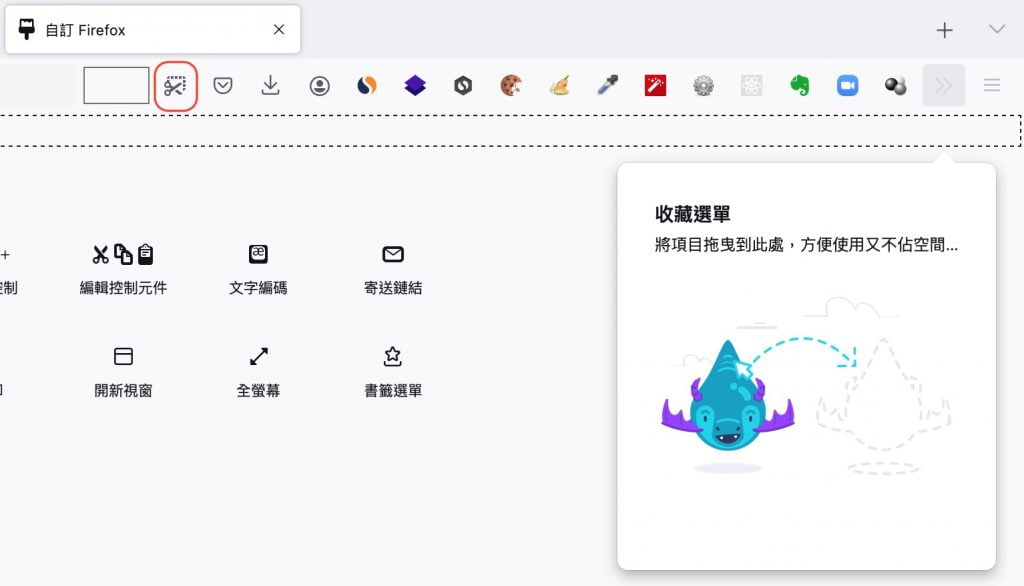Select the 全螢幕 fullscreen item
Screen dimensions: 1024x586
click(x=258, y=372)
